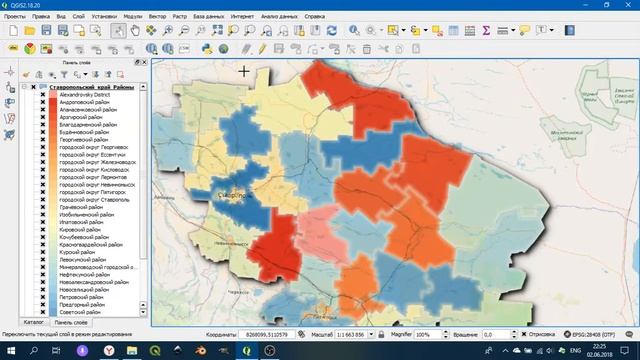Click ENG keyboard language indicator
Viewport: 640px width, 360px height.
click(575, 351)
